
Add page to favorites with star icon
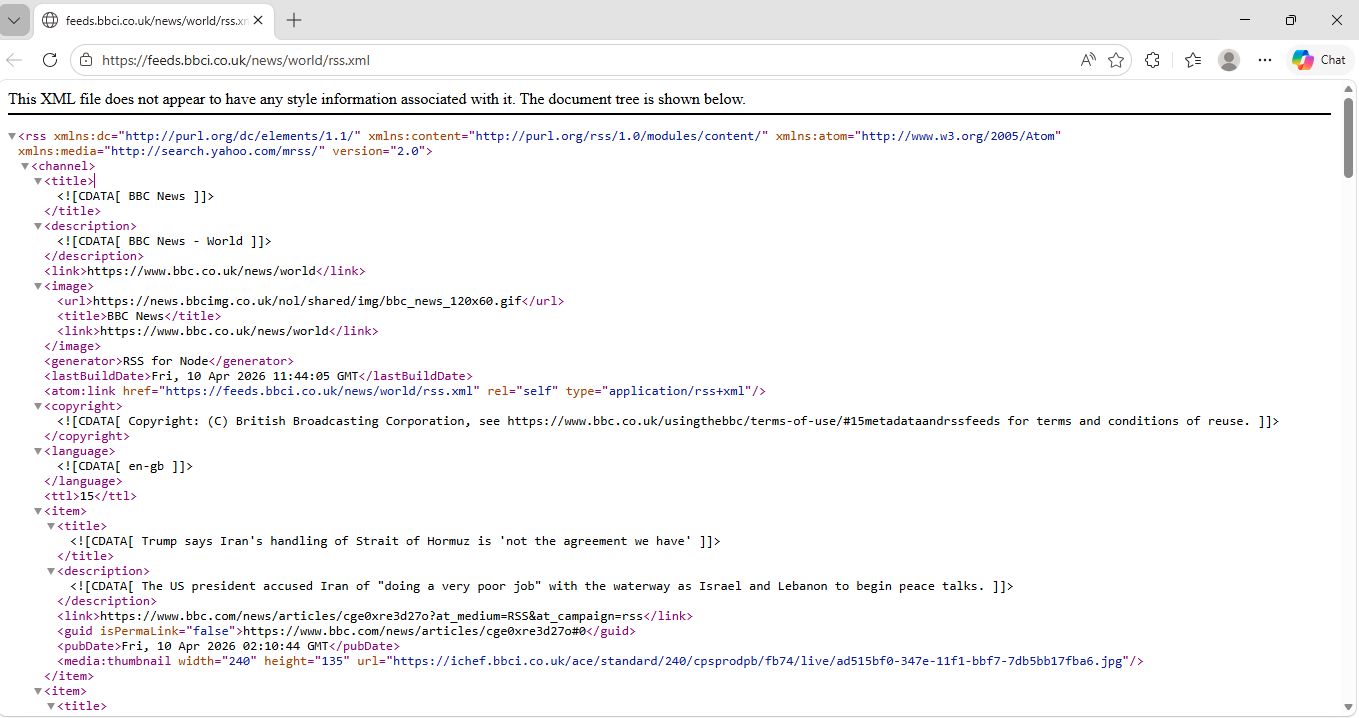[1116, 60]
